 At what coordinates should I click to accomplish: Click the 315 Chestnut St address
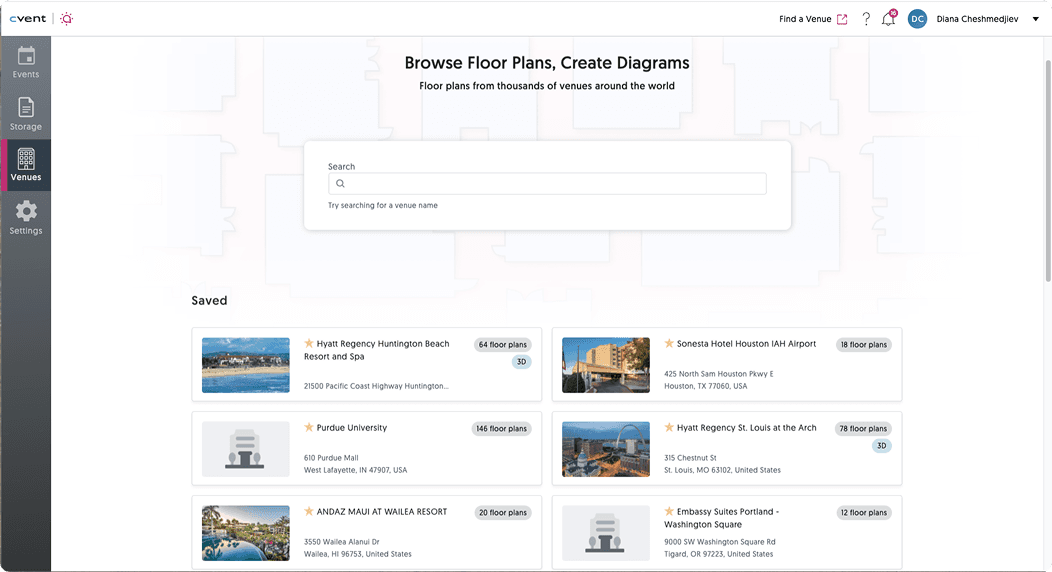point(723,463)
